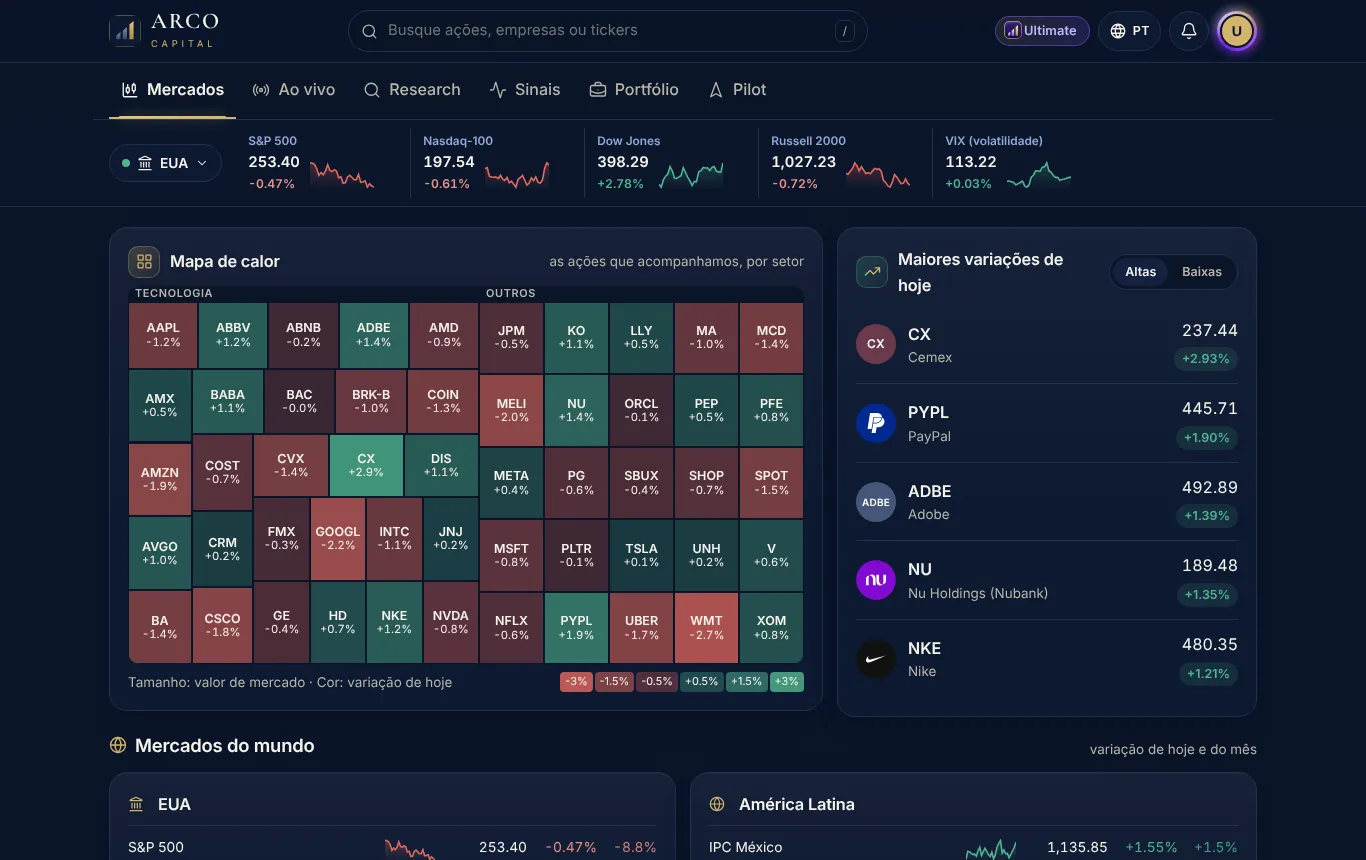Select the PYPL heat map tile
The height and width of the screenshot is (860, 1366).
click(576, 628)
